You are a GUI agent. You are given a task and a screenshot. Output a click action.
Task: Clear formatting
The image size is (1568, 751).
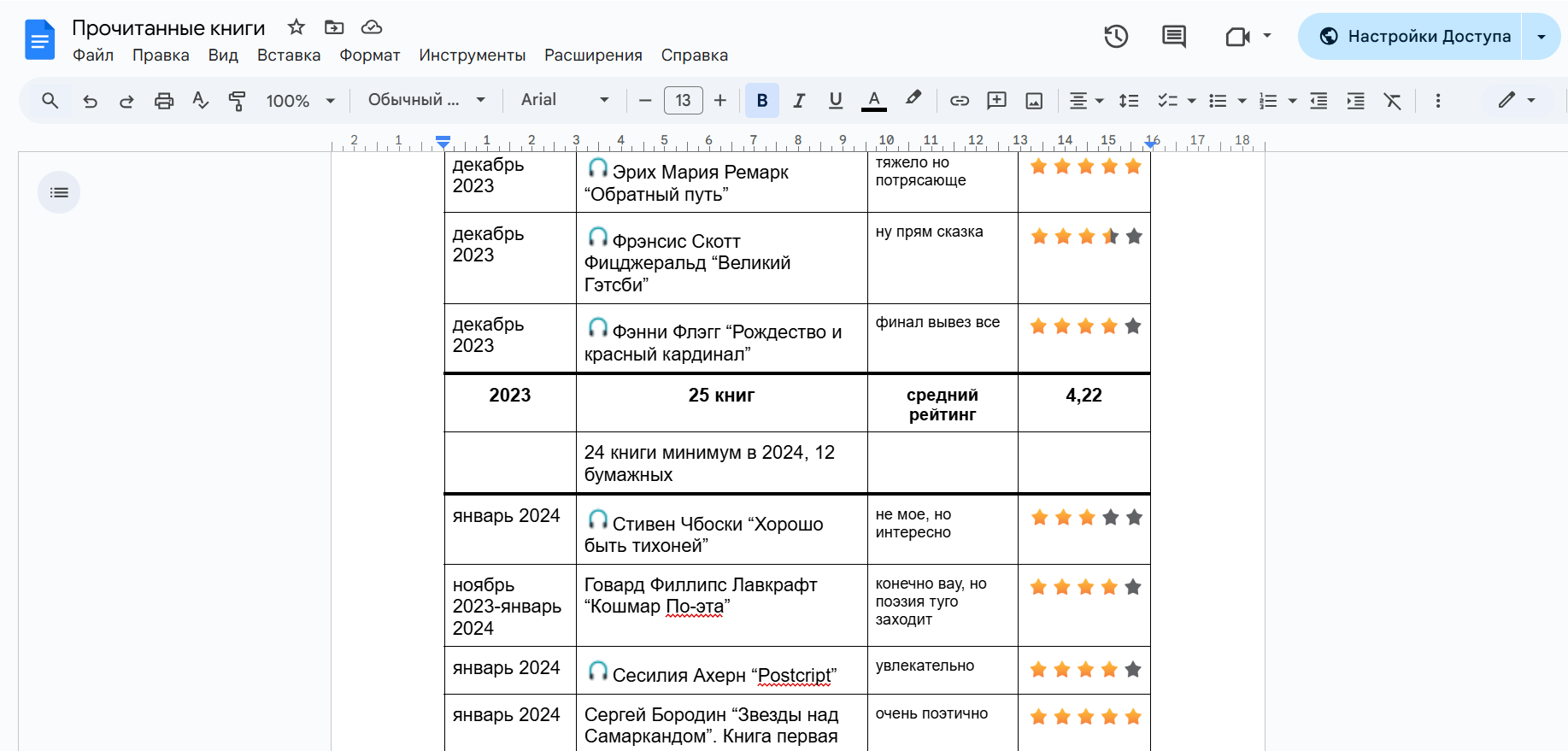tap(1393, 101)
